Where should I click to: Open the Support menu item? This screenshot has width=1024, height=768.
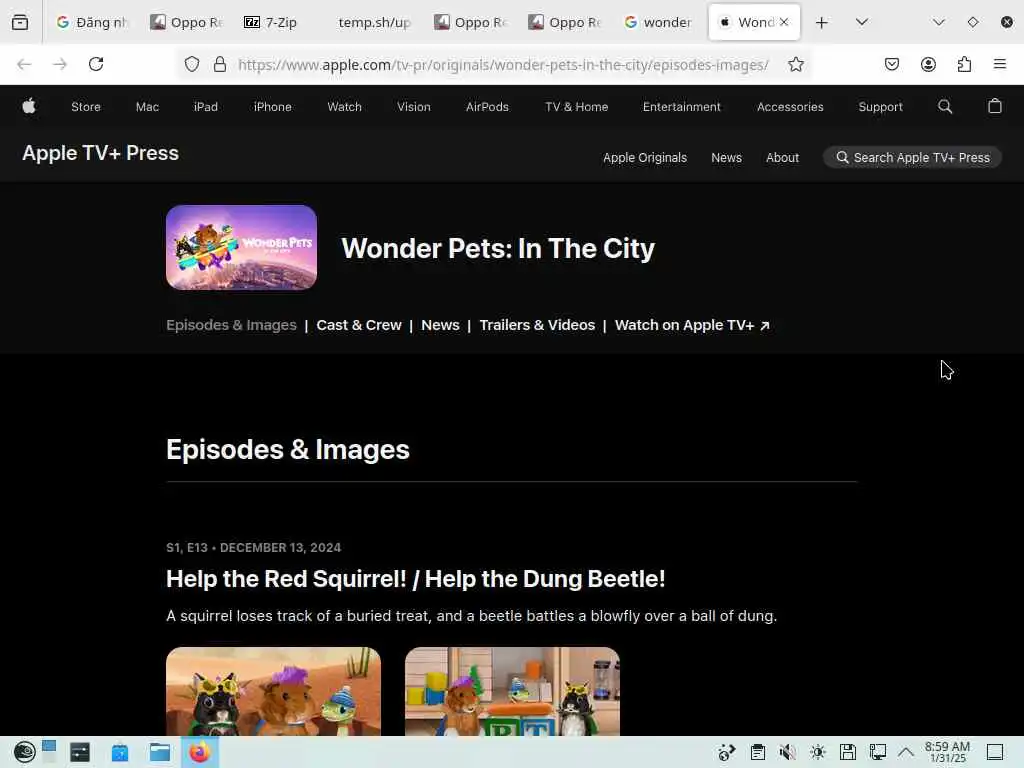pyautogui.click(x=880, y=106)
